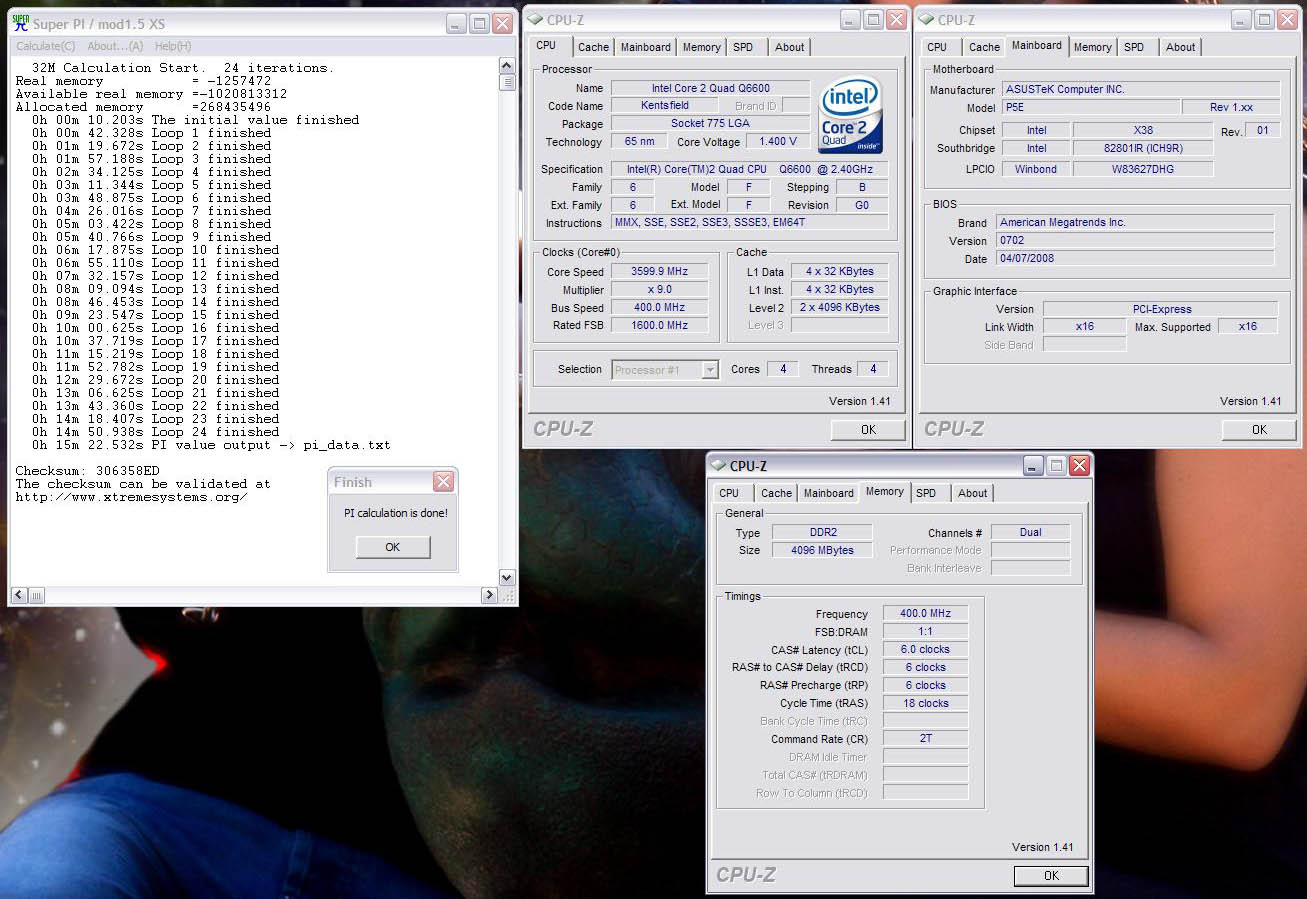Minimize the Super PI window
The height and width of the screenshot is (899, 1307).
tap(455, 23)
